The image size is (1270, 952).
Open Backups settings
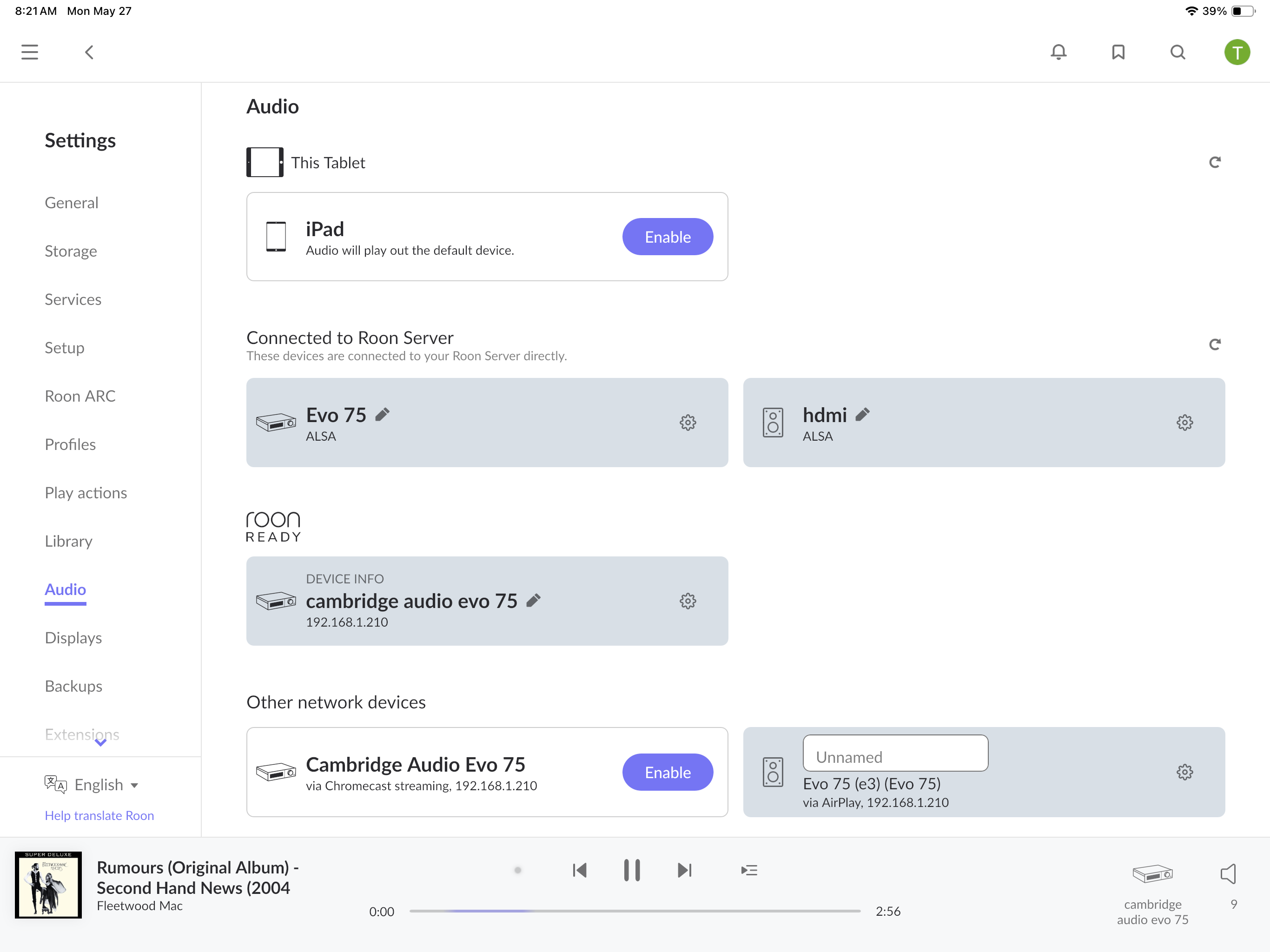point(73,686)
